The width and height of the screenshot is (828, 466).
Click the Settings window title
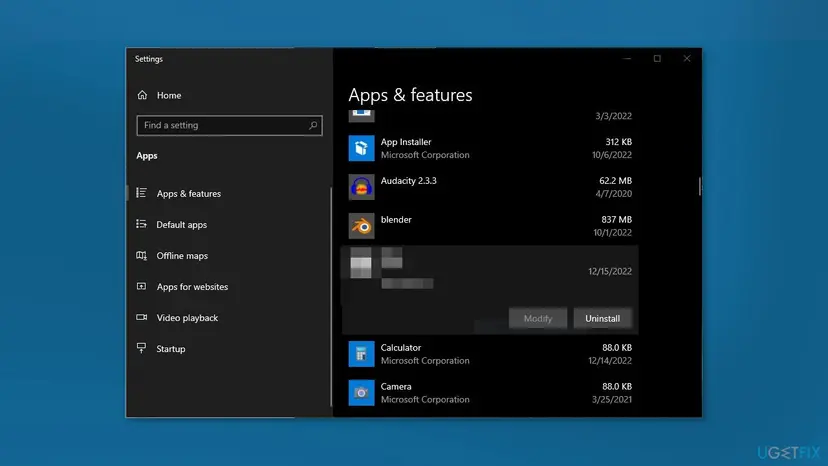(x=148, y=59)
